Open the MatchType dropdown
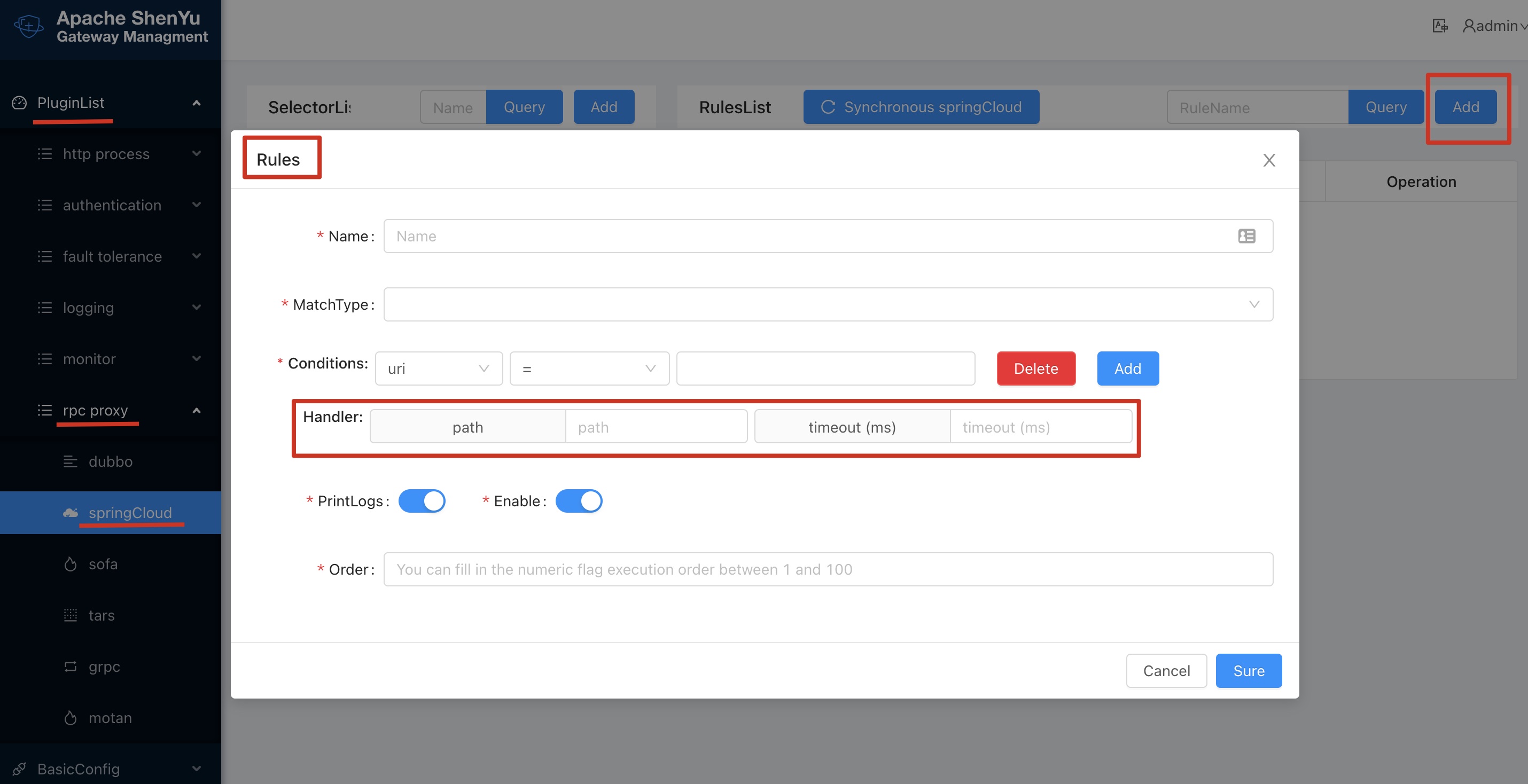Image resolution: width=1528 pixels, height=784 pixels. (828, 304)
